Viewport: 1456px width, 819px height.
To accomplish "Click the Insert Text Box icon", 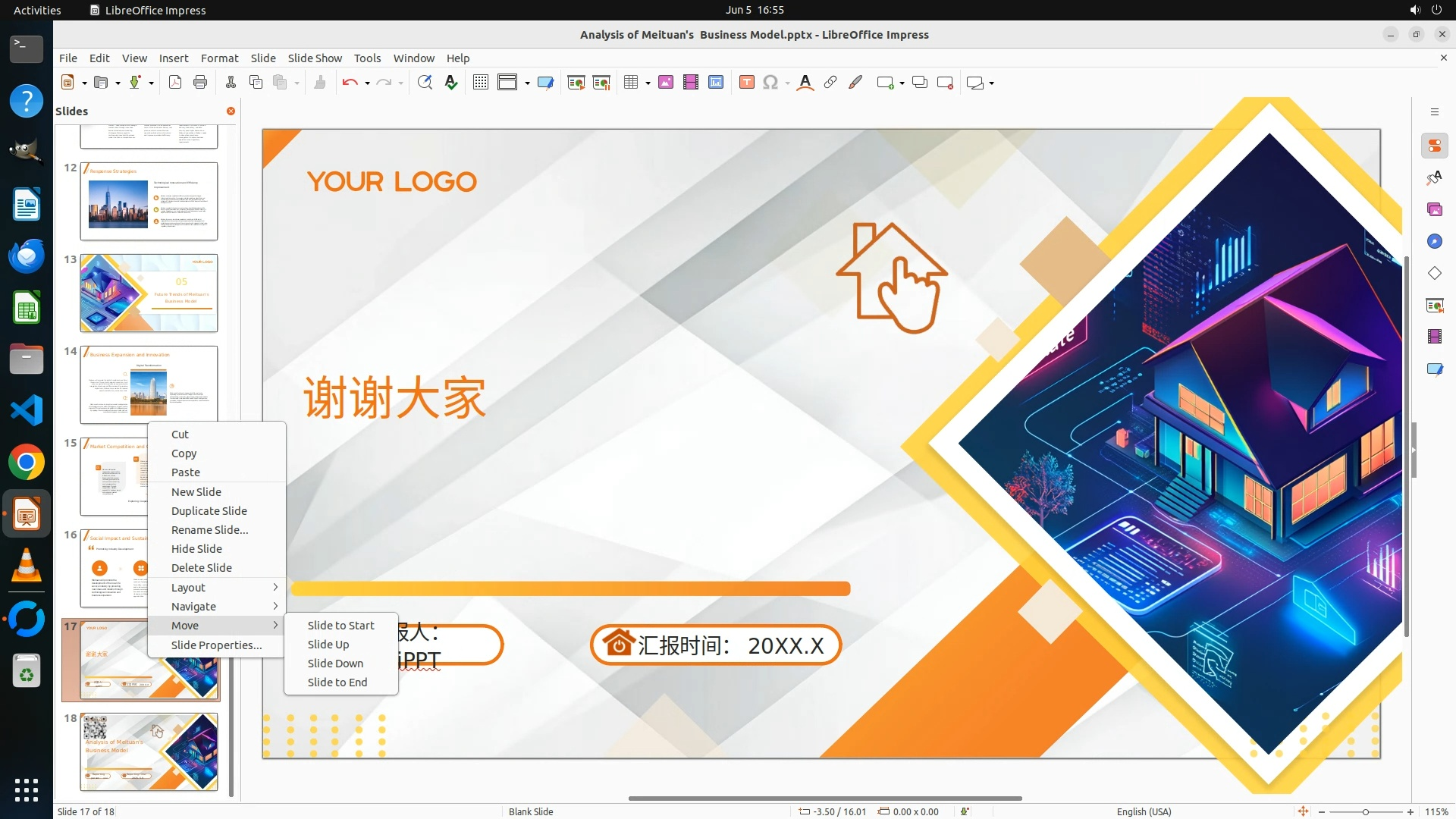I will click(747, 83).
